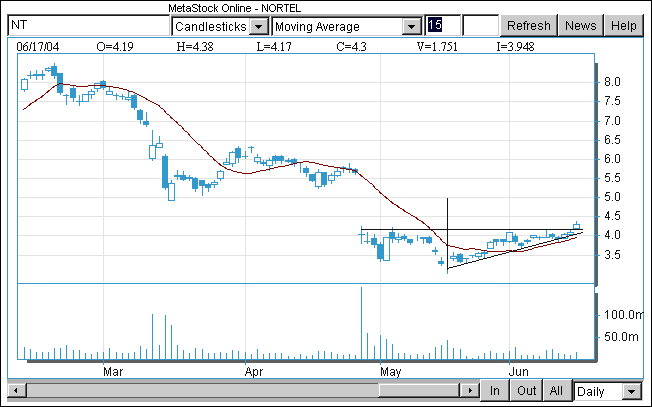Click the MetaStock Online - NORTEL title
Image resolution: width=652 pixels, height=407 pixels.
(x=235, y=8)
